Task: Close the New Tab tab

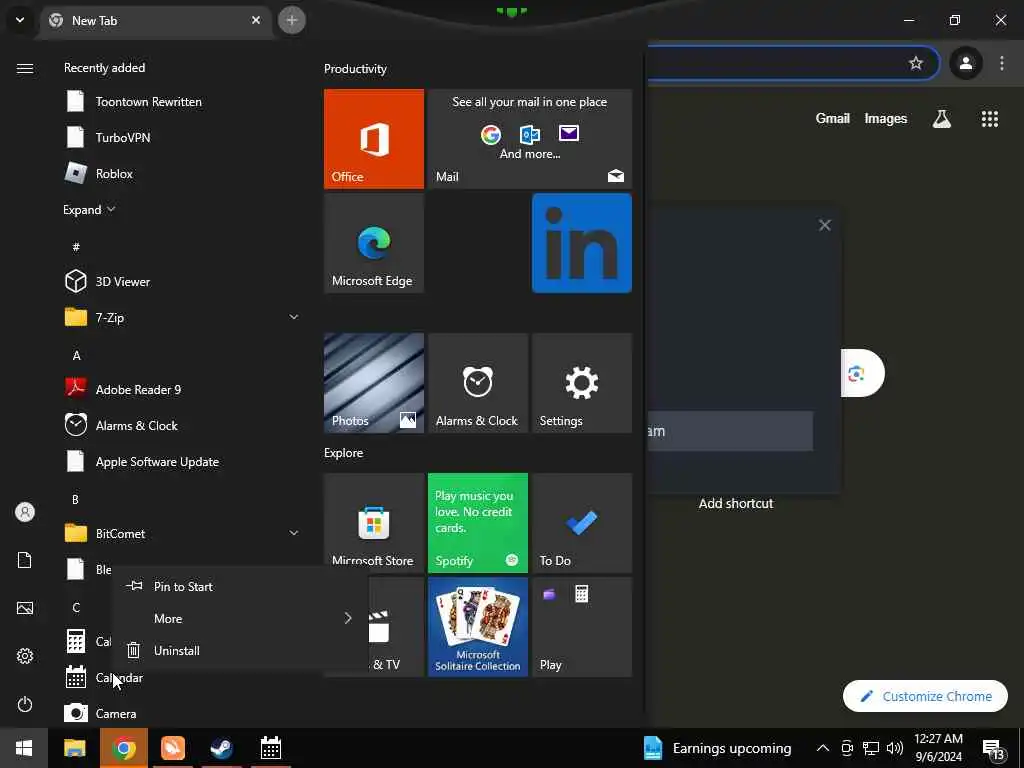Action: [x=256, y=20]
